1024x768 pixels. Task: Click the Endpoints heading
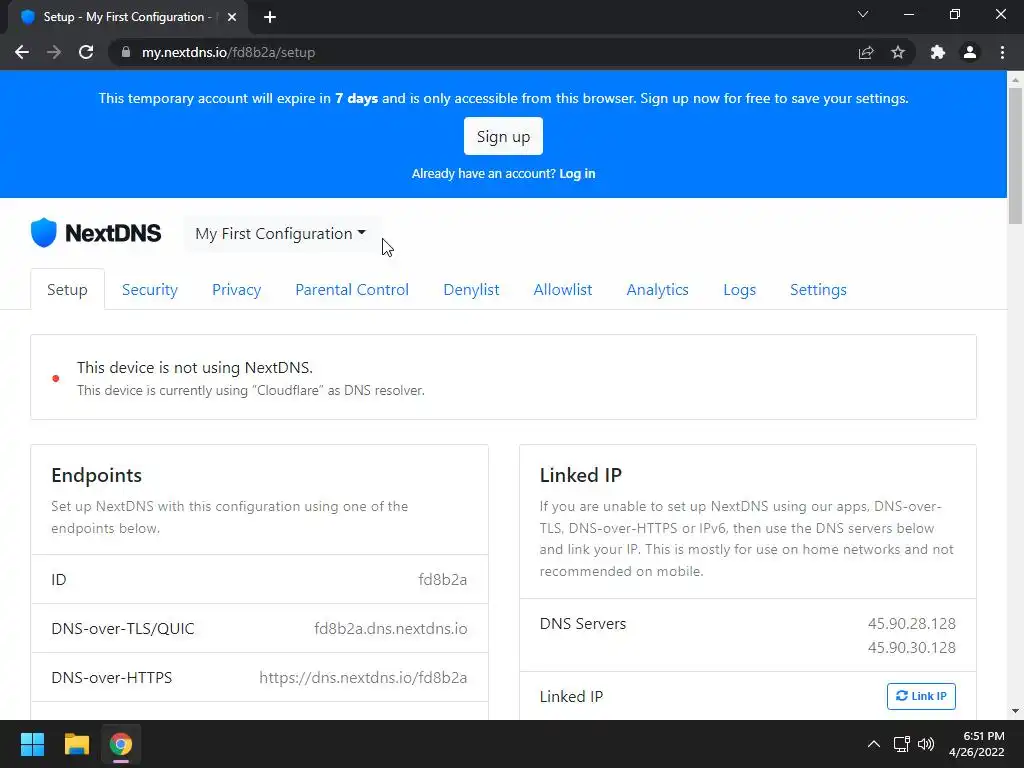tap(97, 475)
